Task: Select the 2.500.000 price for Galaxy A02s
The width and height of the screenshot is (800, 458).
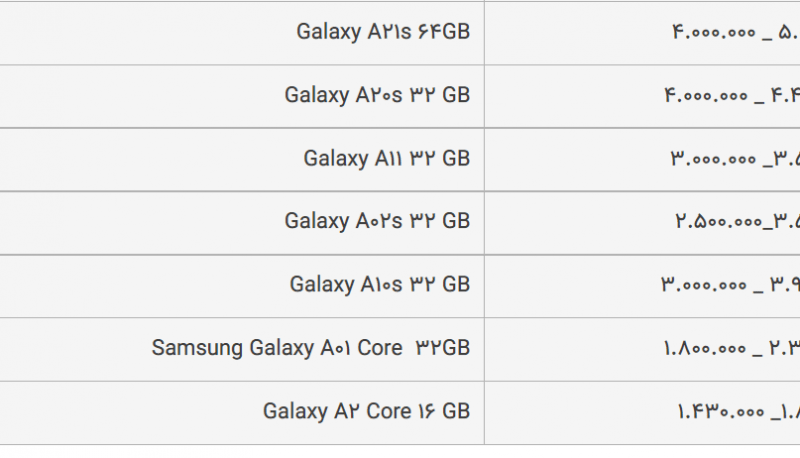Action: [x=718, y=221]
